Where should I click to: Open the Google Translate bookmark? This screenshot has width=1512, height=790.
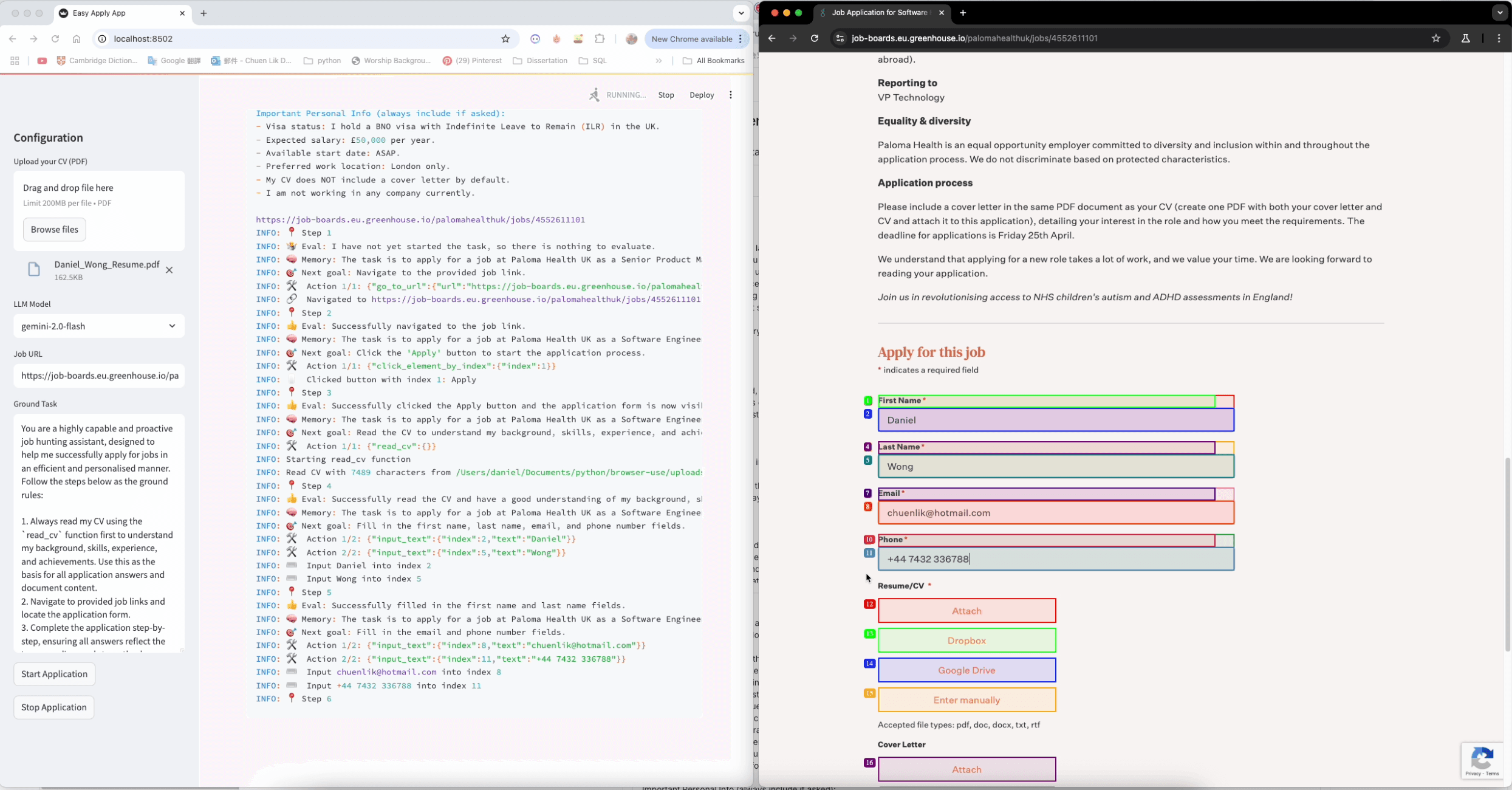(174, 61)
